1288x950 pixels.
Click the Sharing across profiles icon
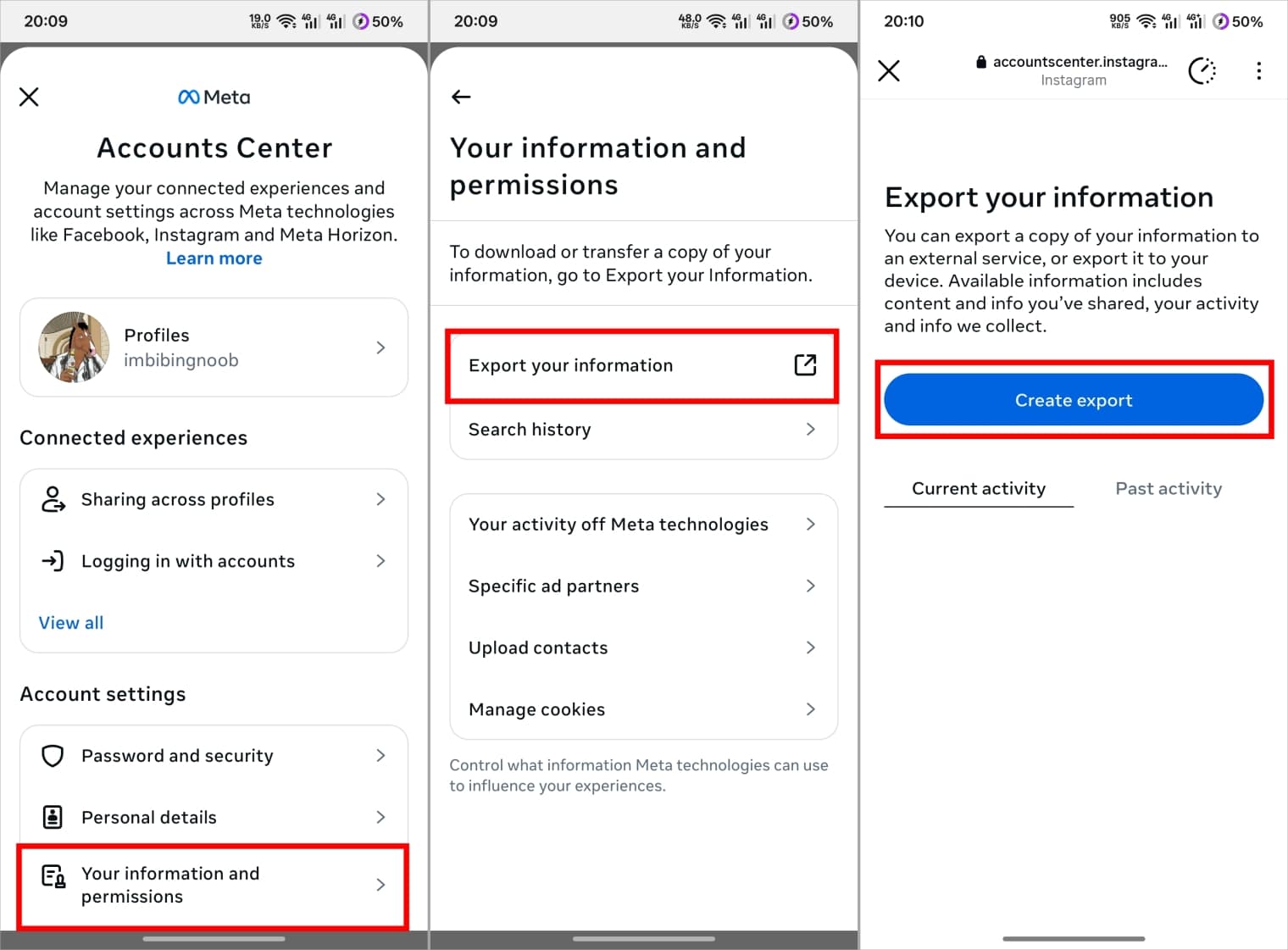(53, 499)
